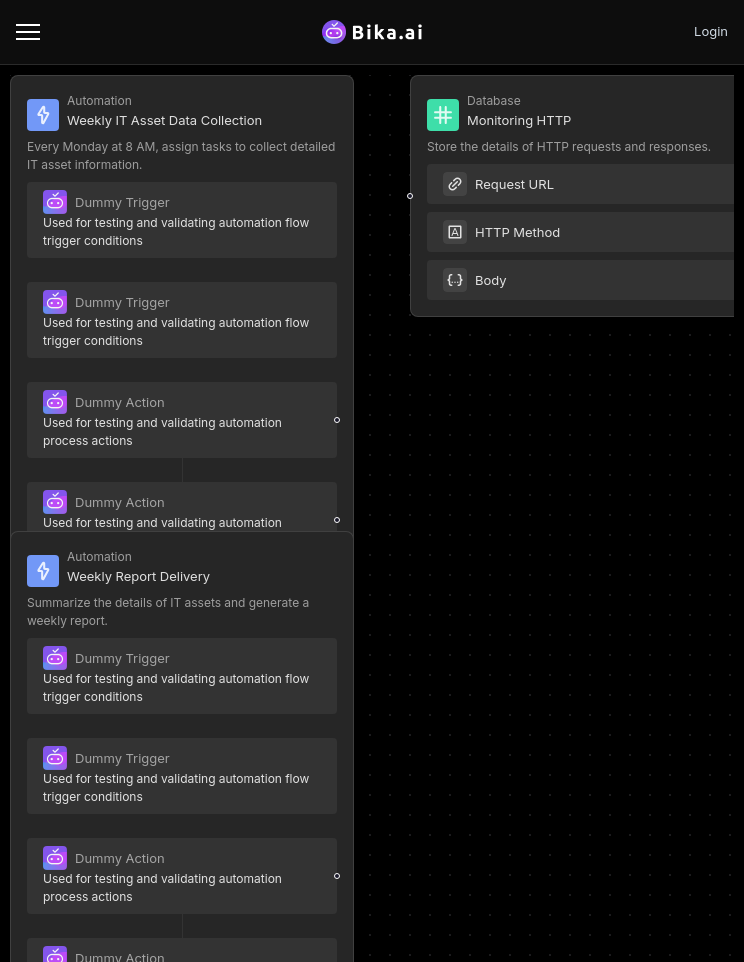Click the Bika.ai wordmark text

(388, 32)
